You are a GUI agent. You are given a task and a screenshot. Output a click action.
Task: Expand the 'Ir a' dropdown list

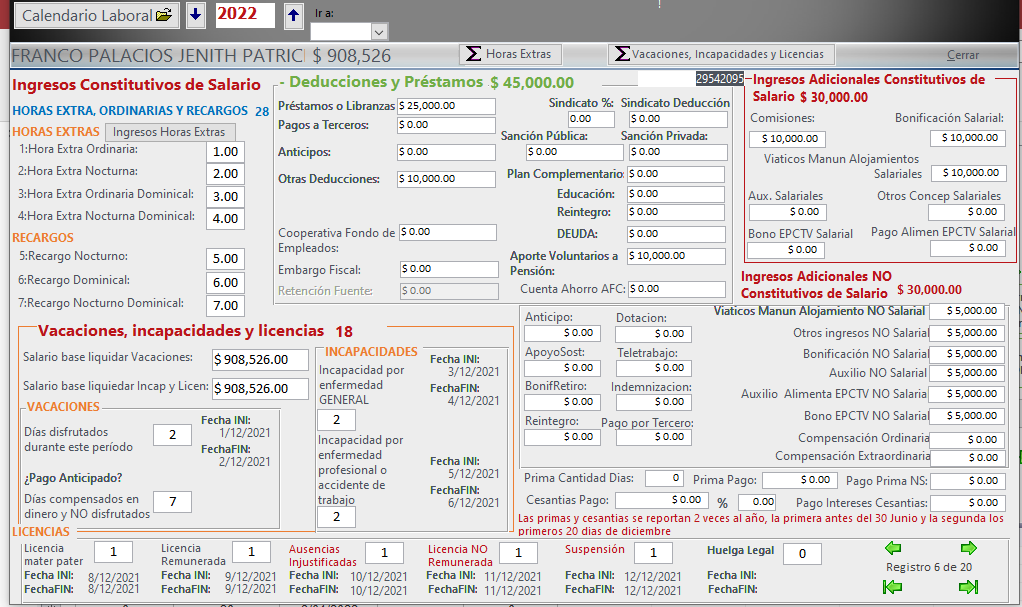pos(378,32)
